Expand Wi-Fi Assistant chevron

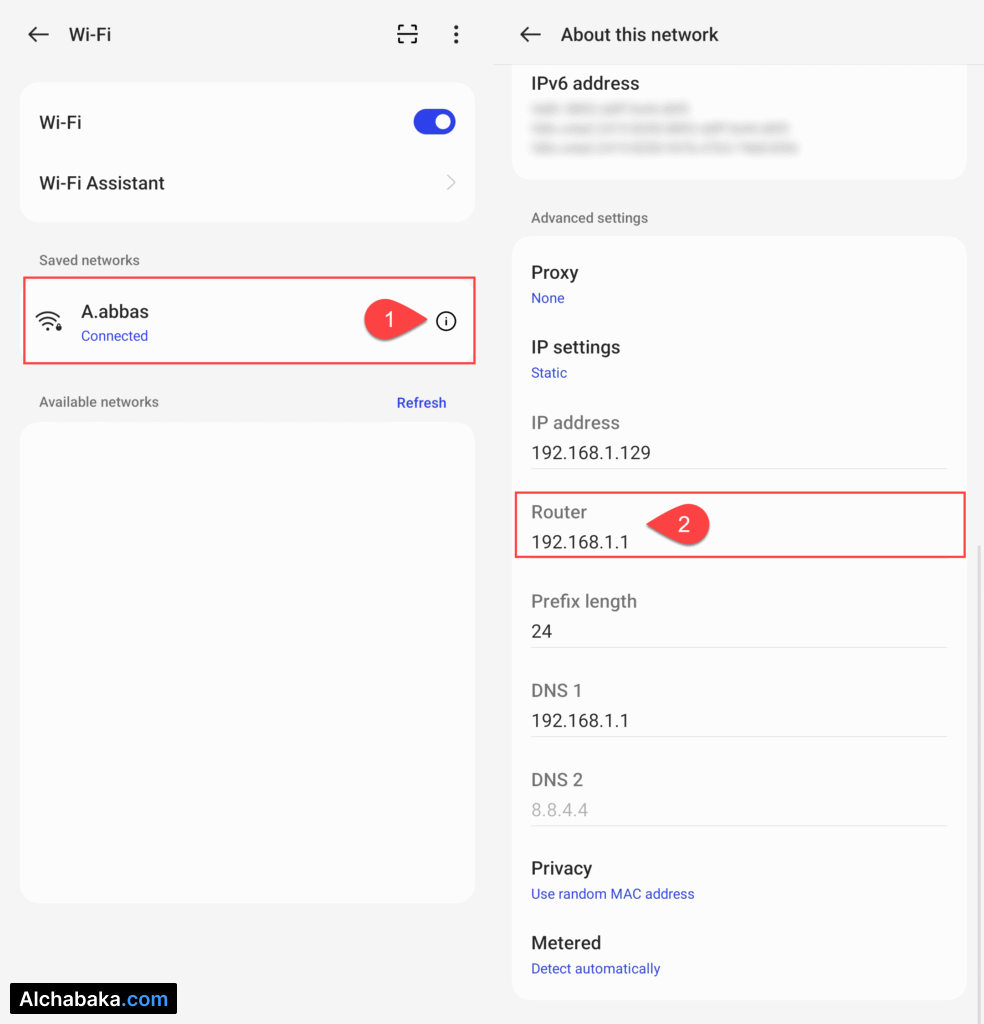point(450,183)
